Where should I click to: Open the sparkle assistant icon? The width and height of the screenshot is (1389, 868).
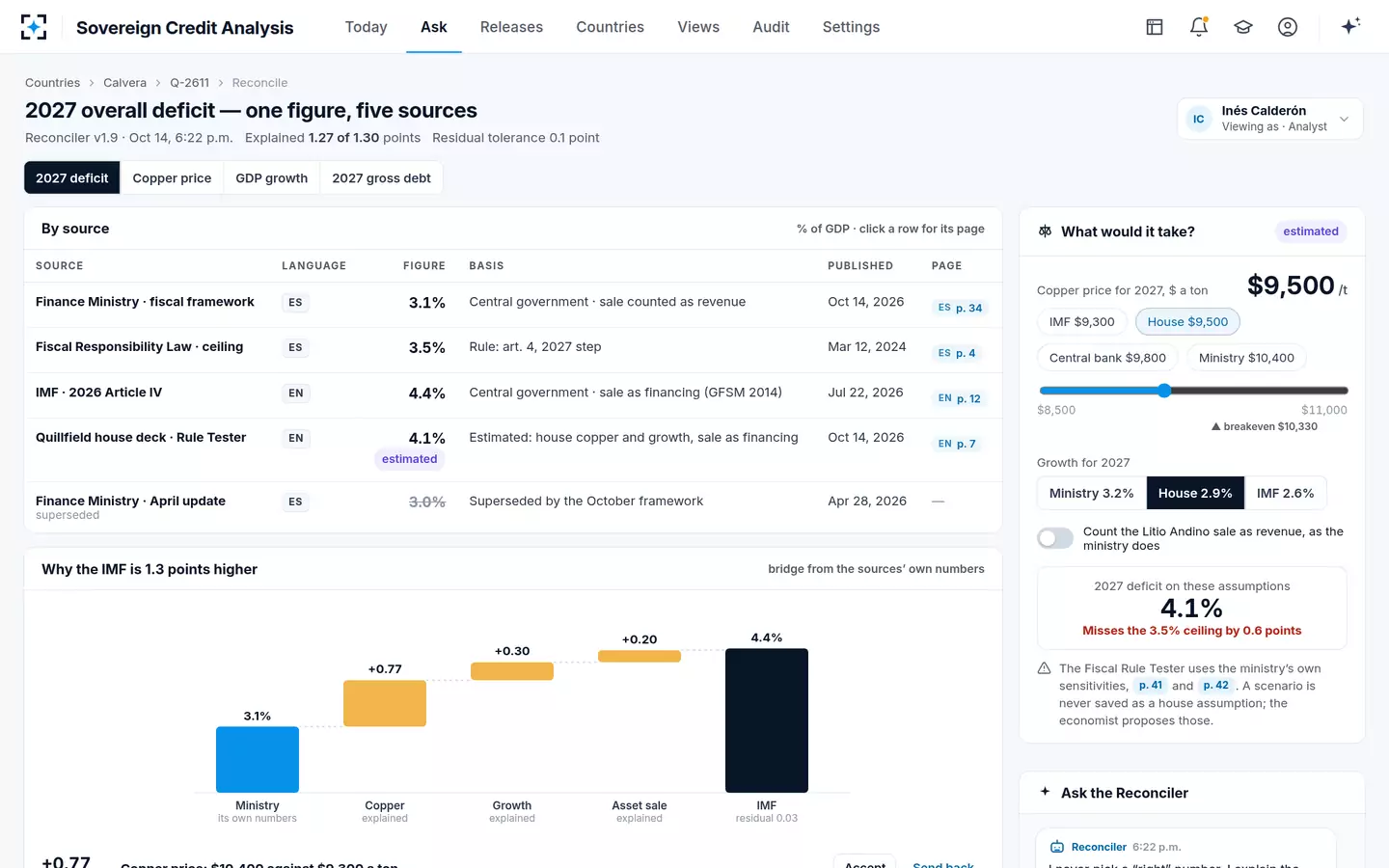coord(1350,26)
